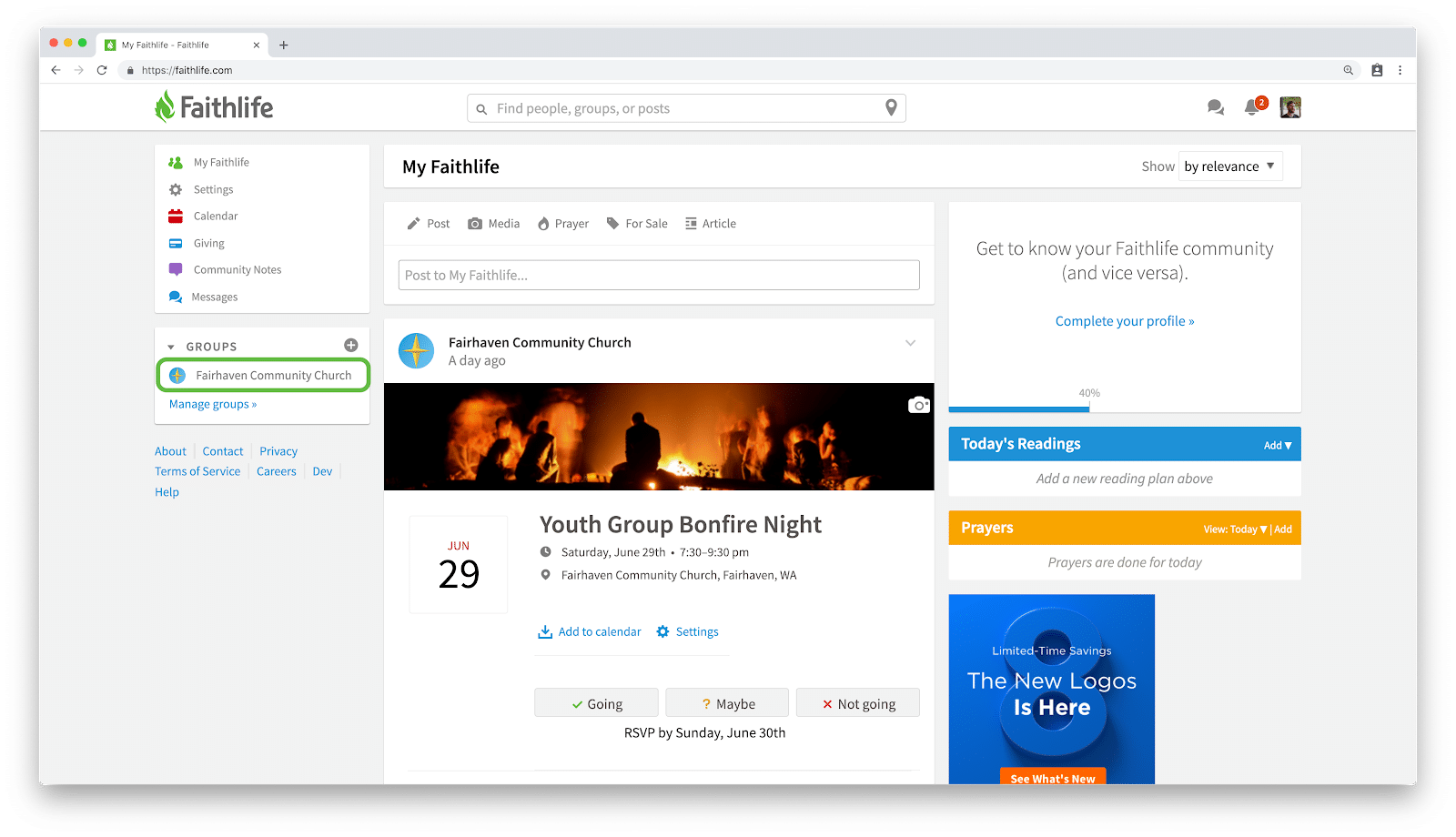Viewport: 1456px width, 837px height.
Task: Click the Find people, groups, or posts field
Action: point(686,108)
